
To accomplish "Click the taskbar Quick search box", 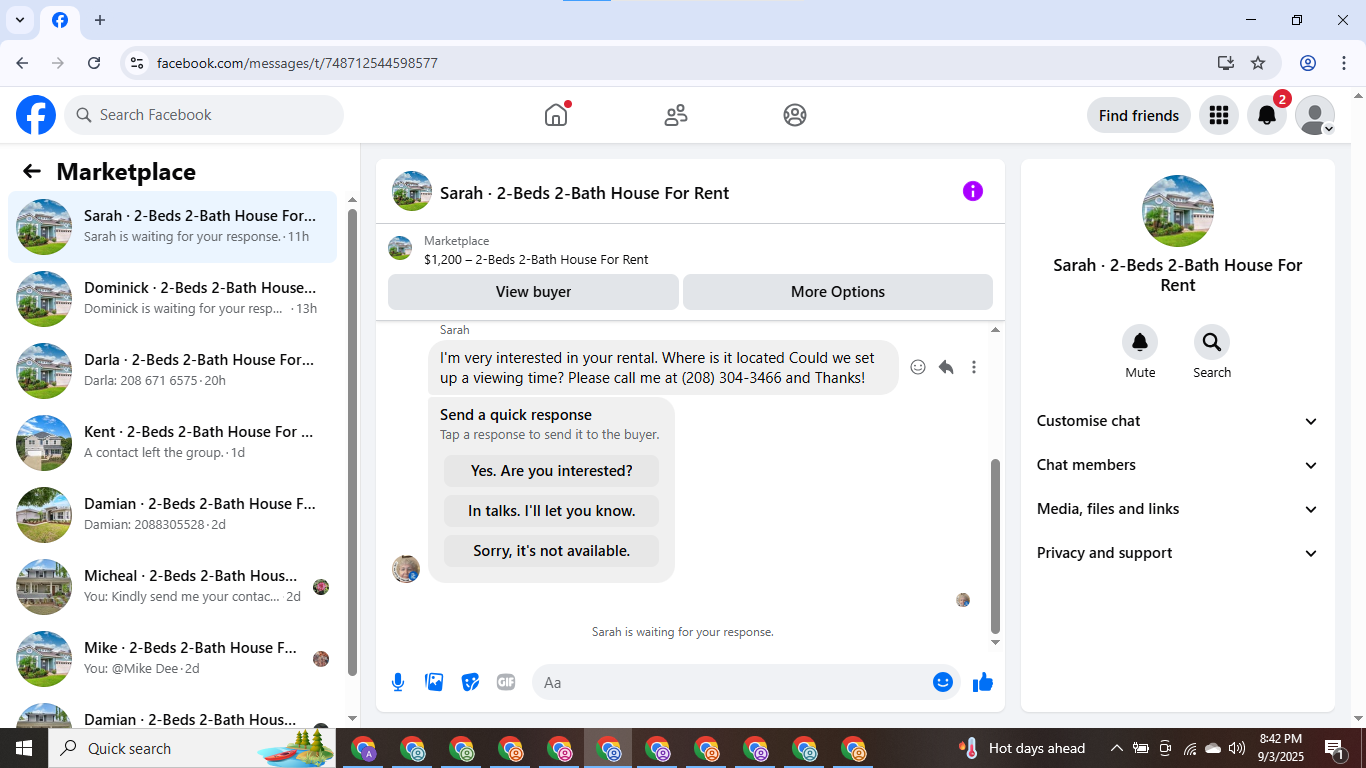I will pyautogui.click(x=193, y=748).
